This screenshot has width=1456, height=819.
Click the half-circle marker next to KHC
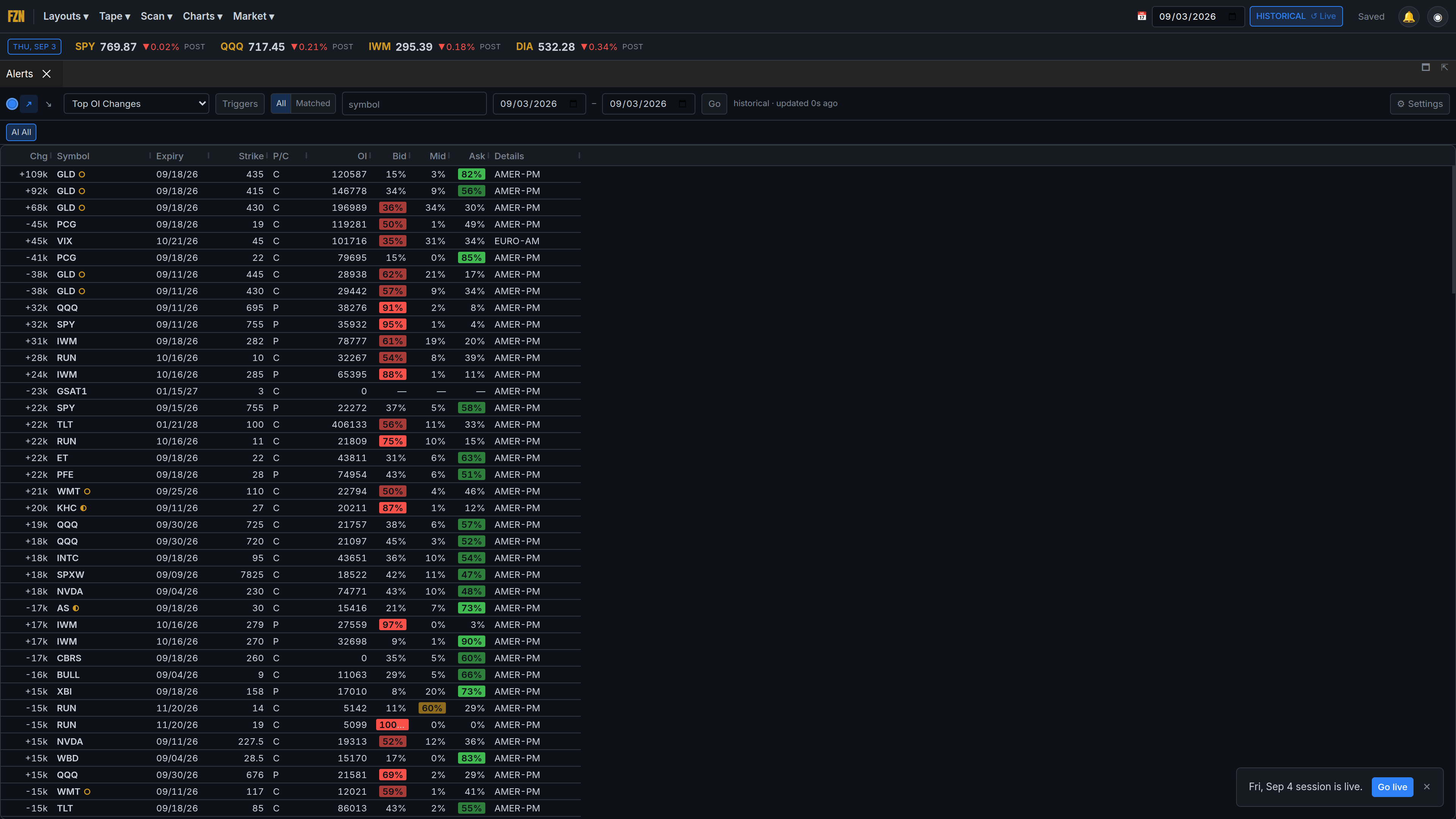[84, 508]
